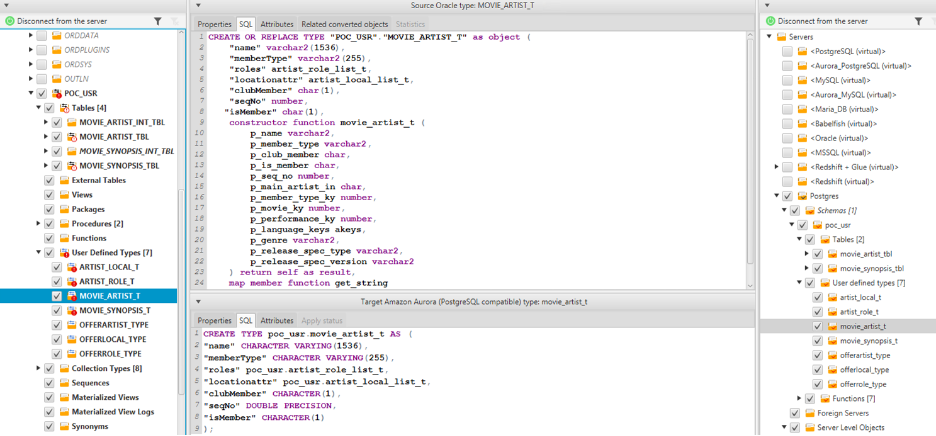Toggle the OFFERROLE_TYPE checkbox
The width and height of the screenshot is (936, 436).
57,354
